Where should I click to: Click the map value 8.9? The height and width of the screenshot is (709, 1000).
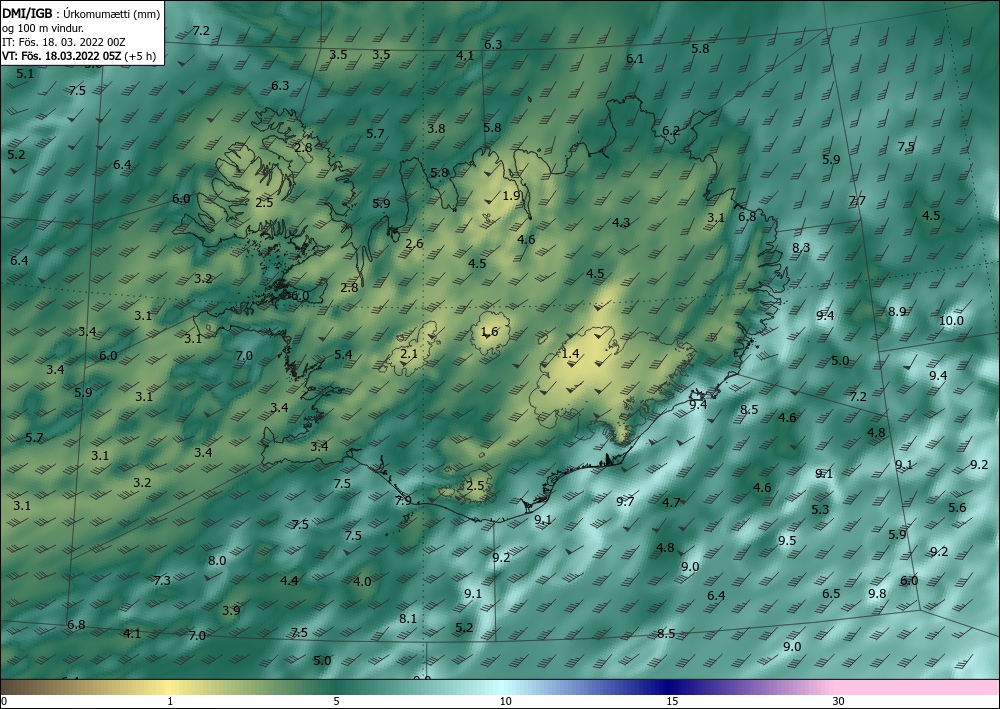click(897, 312)
